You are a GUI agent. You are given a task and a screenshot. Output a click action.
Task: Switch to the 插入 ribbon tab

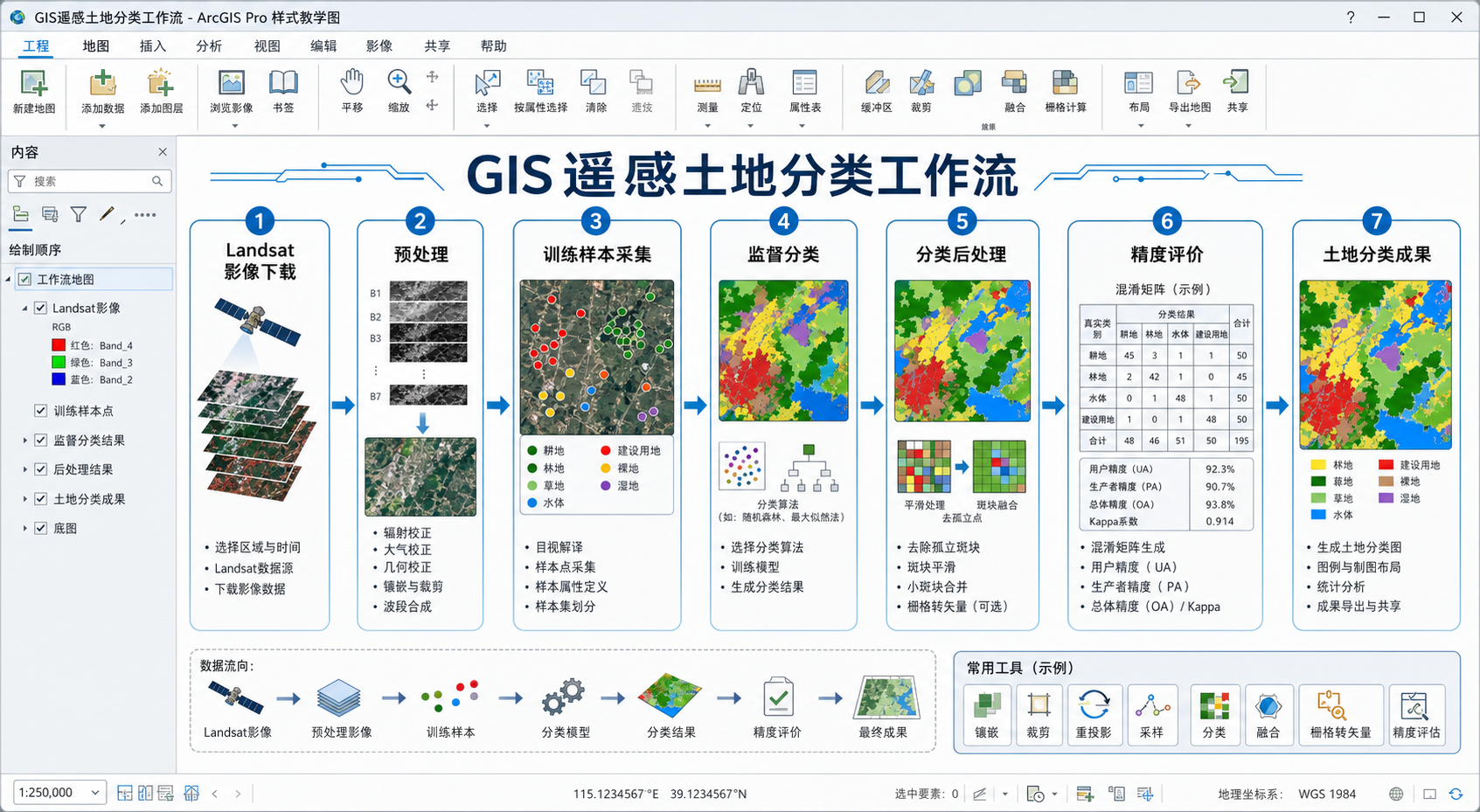pos(153,45)
